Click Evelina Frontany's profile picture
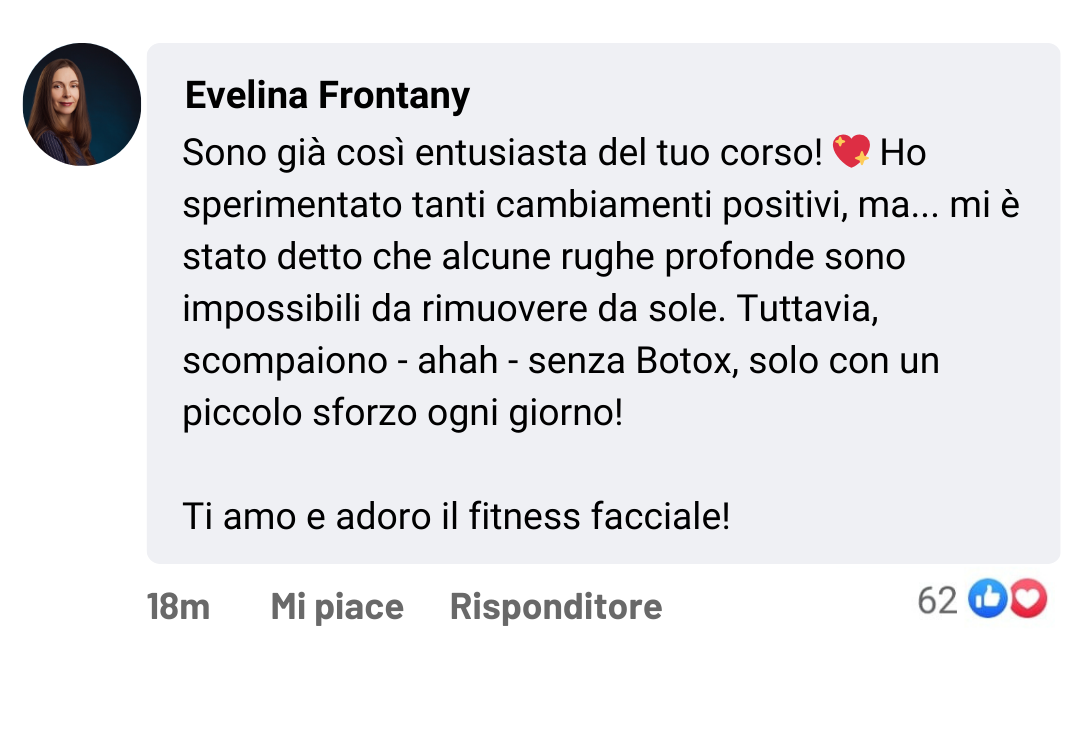The width and height of the screenshot is (1080, 747). pos(81,104)
